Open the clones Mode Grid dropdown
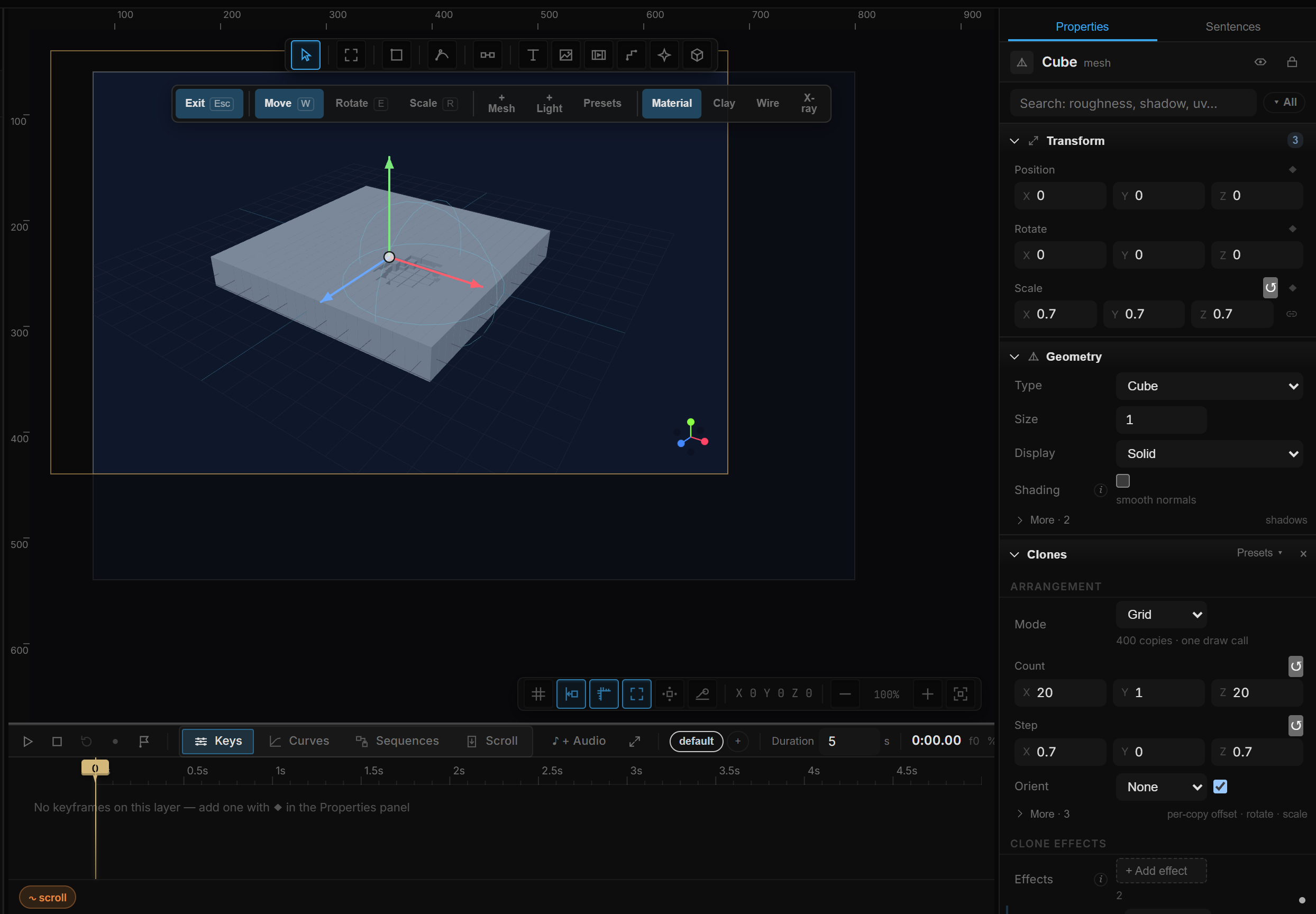This screenshot has height=914, width=1316. tap(1162, 615)
